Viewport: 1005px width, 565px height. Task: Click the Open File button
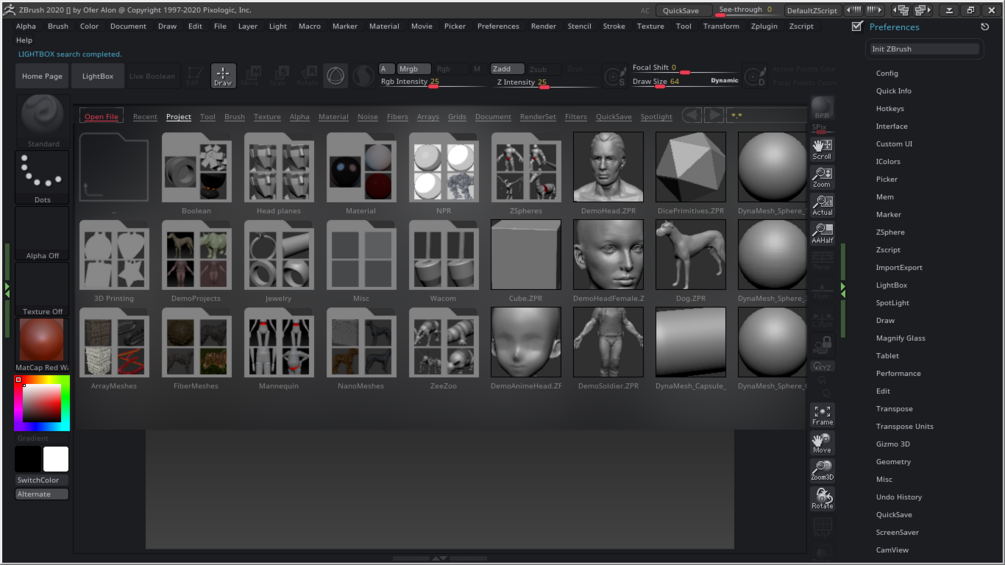click(x=101, y=117)
